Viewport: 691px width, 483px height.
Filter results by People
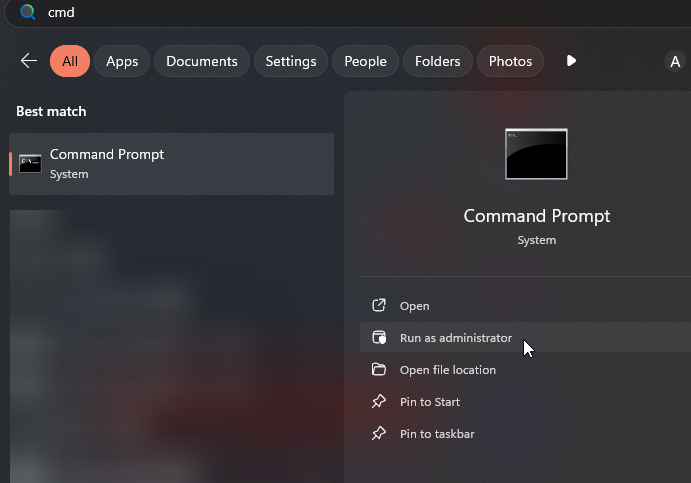click(365, 61)
